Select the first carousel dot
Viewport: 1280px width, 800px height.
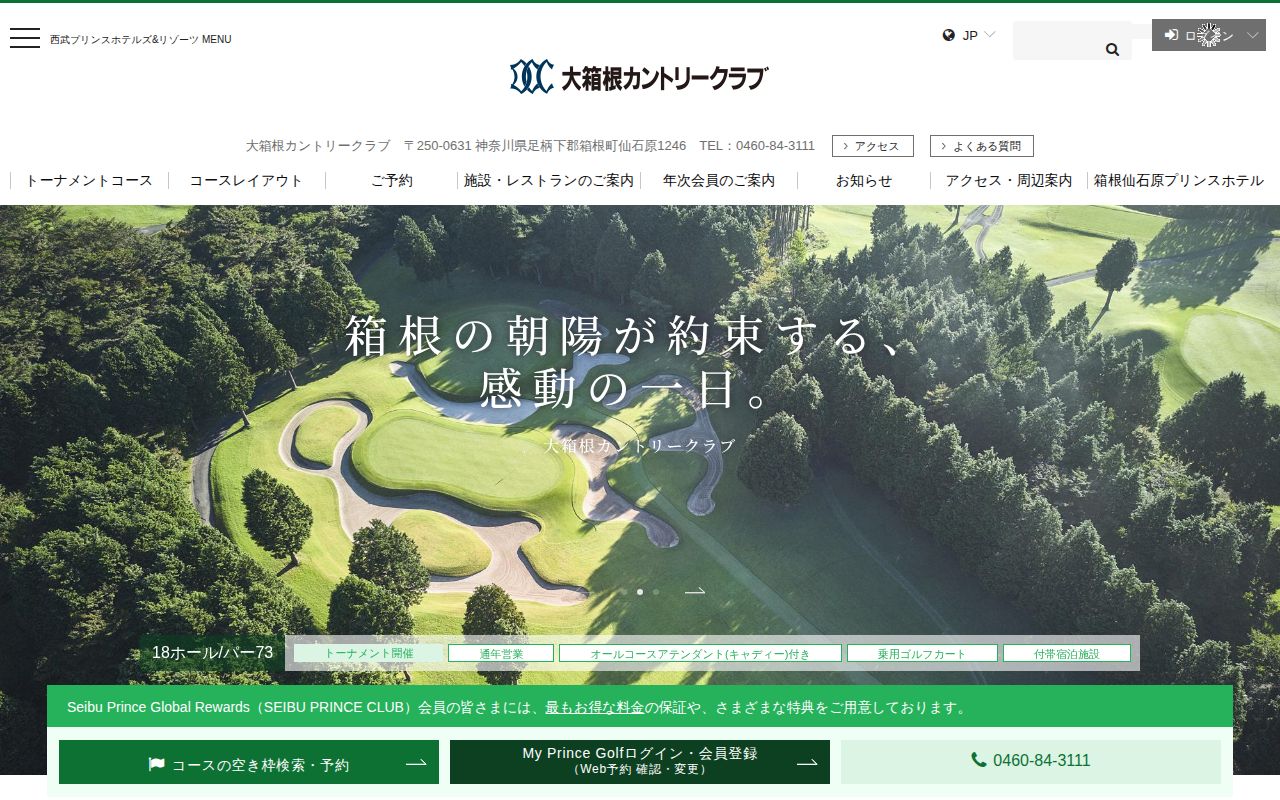pyautogui.click(x=624, y=591)
